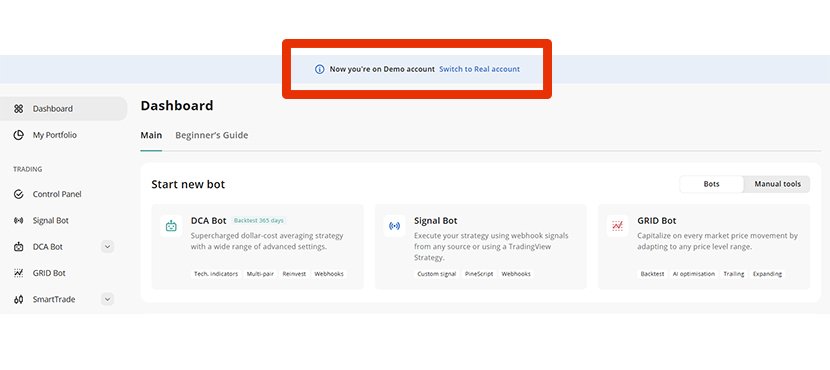Go to Control Panel in sidebar
This screenshot has width=830, height=370.
[x=57, y=194]
